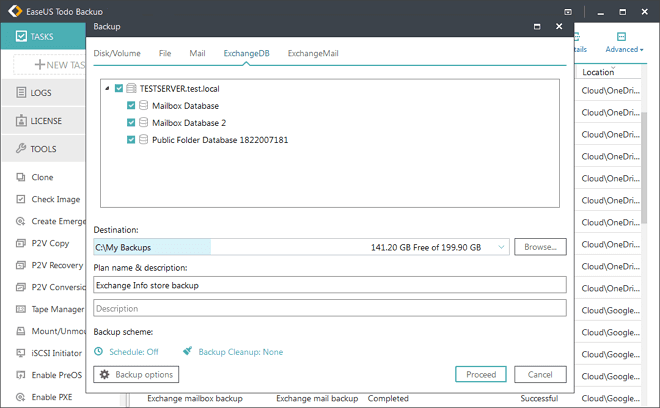Click the Mount/Unmount icon
Image resolution: width=660 pixels, height=408 pixels.
point(21,331)
